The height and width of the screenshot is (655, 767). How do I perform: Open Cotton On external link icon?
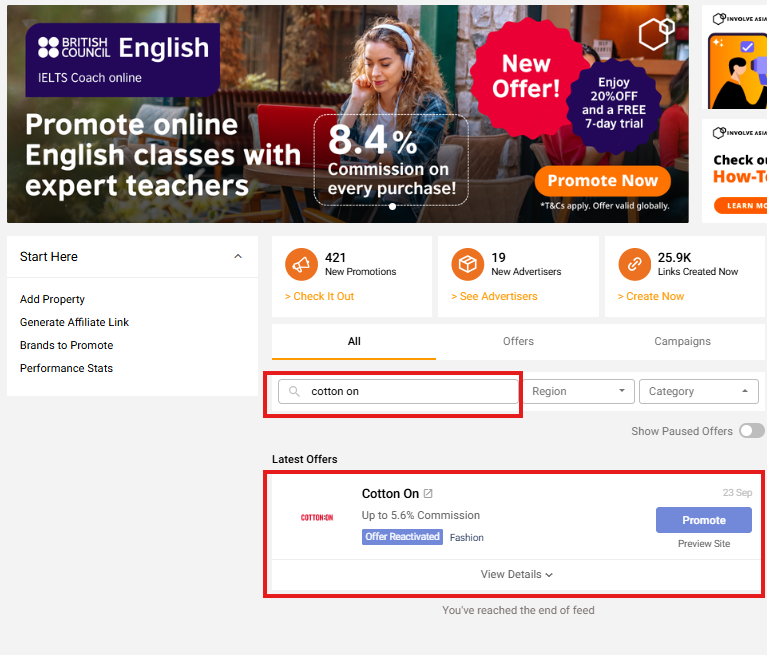pyautogui.click(x=428, y=494)
